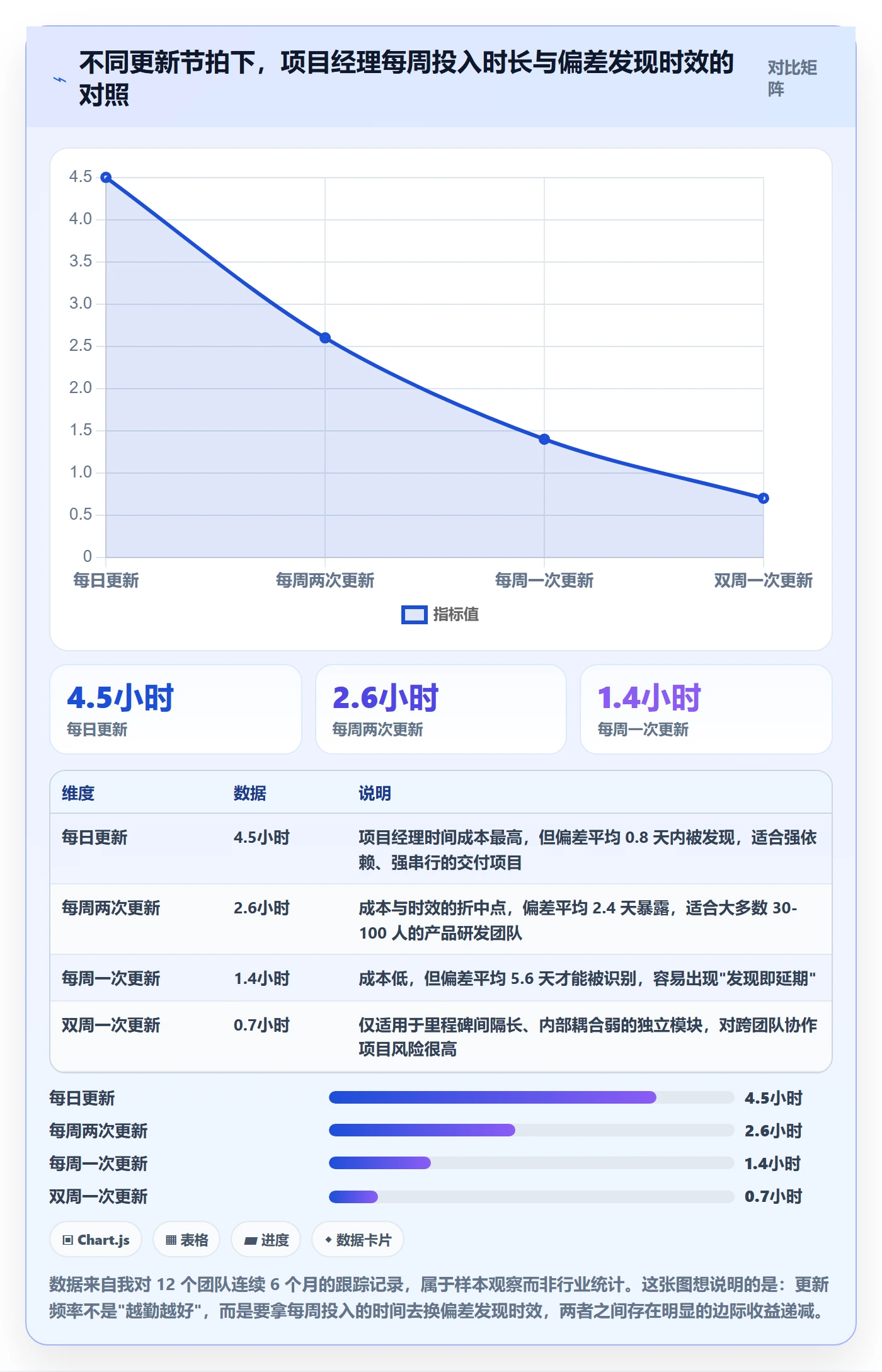Click the 指标值 legend label

point(455,614)
